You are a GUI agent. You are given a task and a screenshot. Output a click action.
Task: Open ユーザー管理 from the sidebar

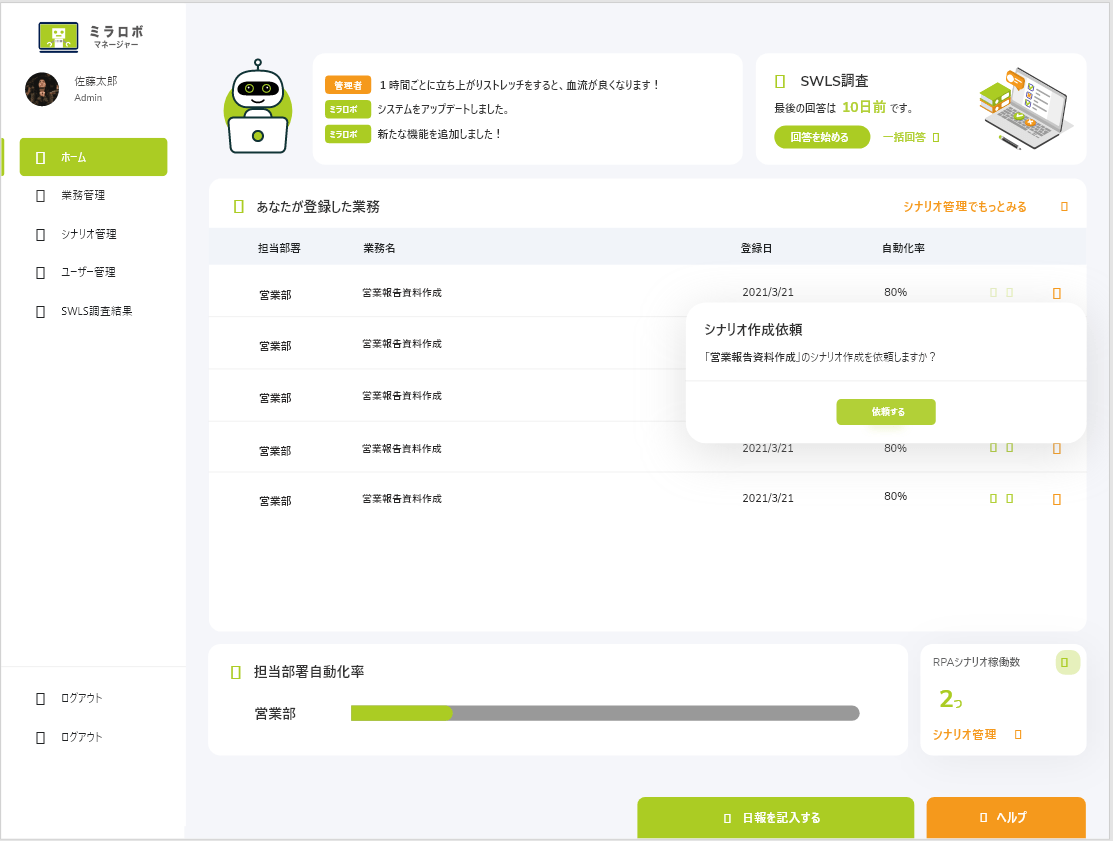[92, 271]
